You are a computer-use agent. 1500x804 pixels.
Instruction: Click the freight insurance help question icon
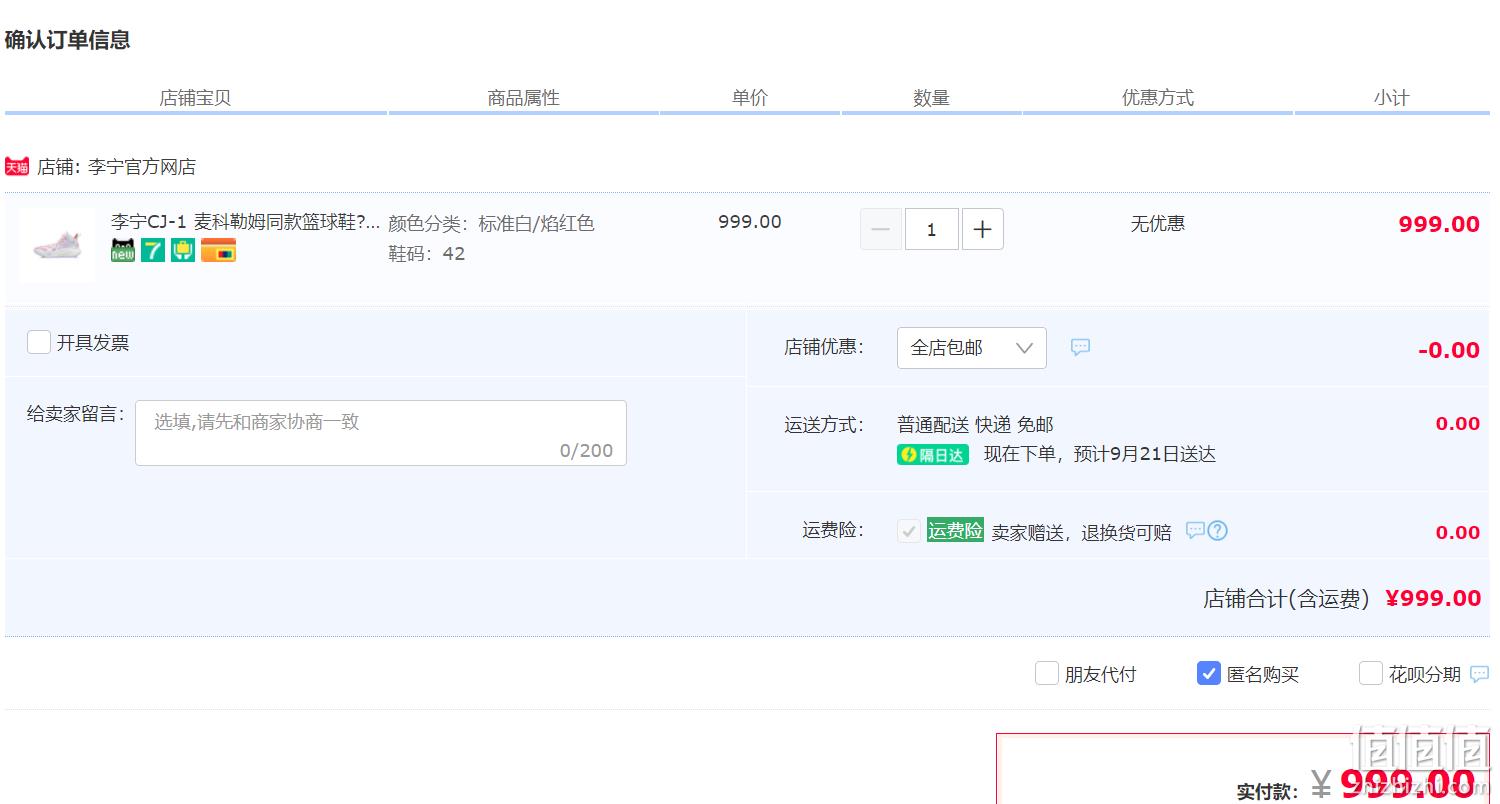pyautogui.click(x=1217, y=530)
